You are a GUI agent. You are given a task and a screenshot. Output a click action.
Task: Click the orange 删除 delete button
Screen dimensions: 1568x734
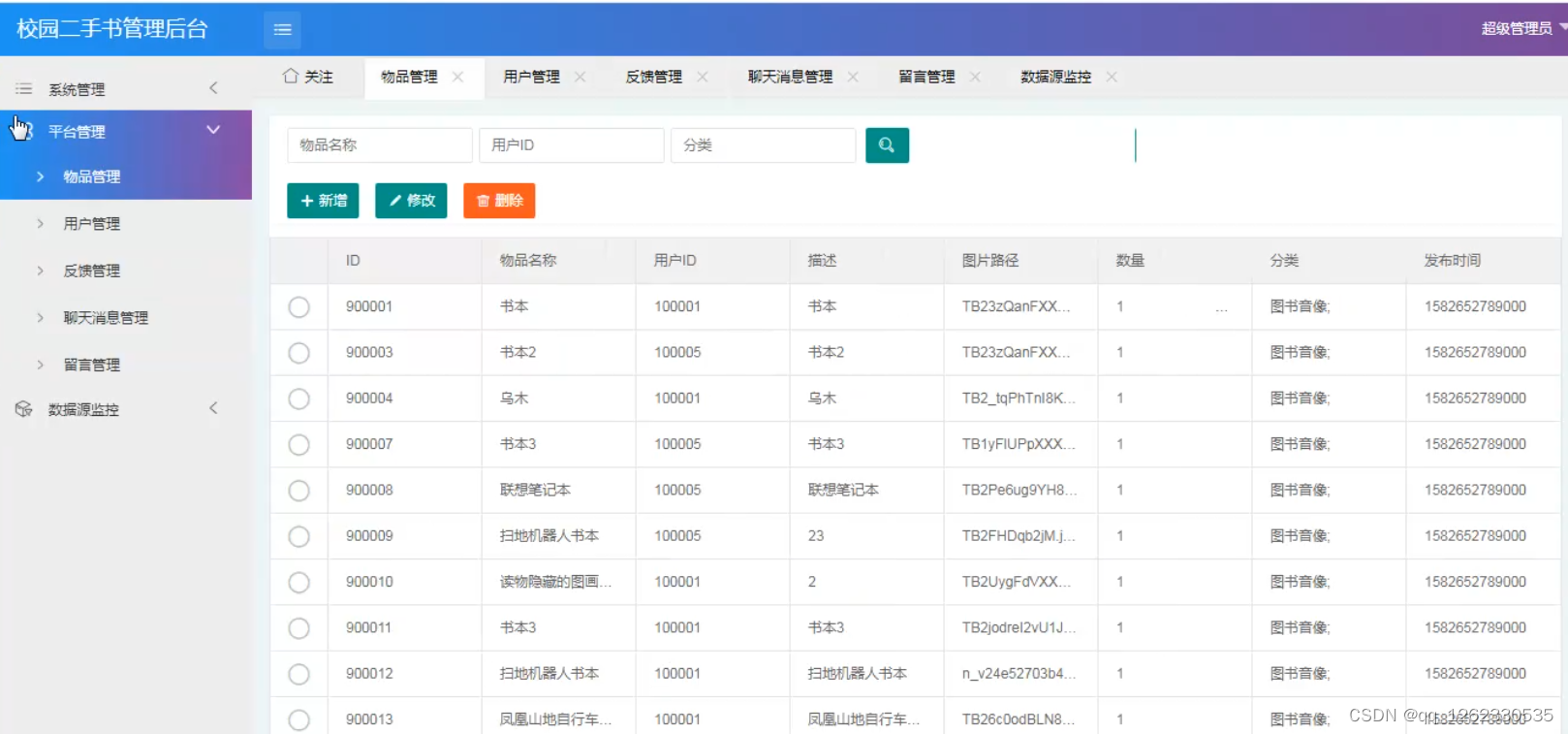click(499, 201)
